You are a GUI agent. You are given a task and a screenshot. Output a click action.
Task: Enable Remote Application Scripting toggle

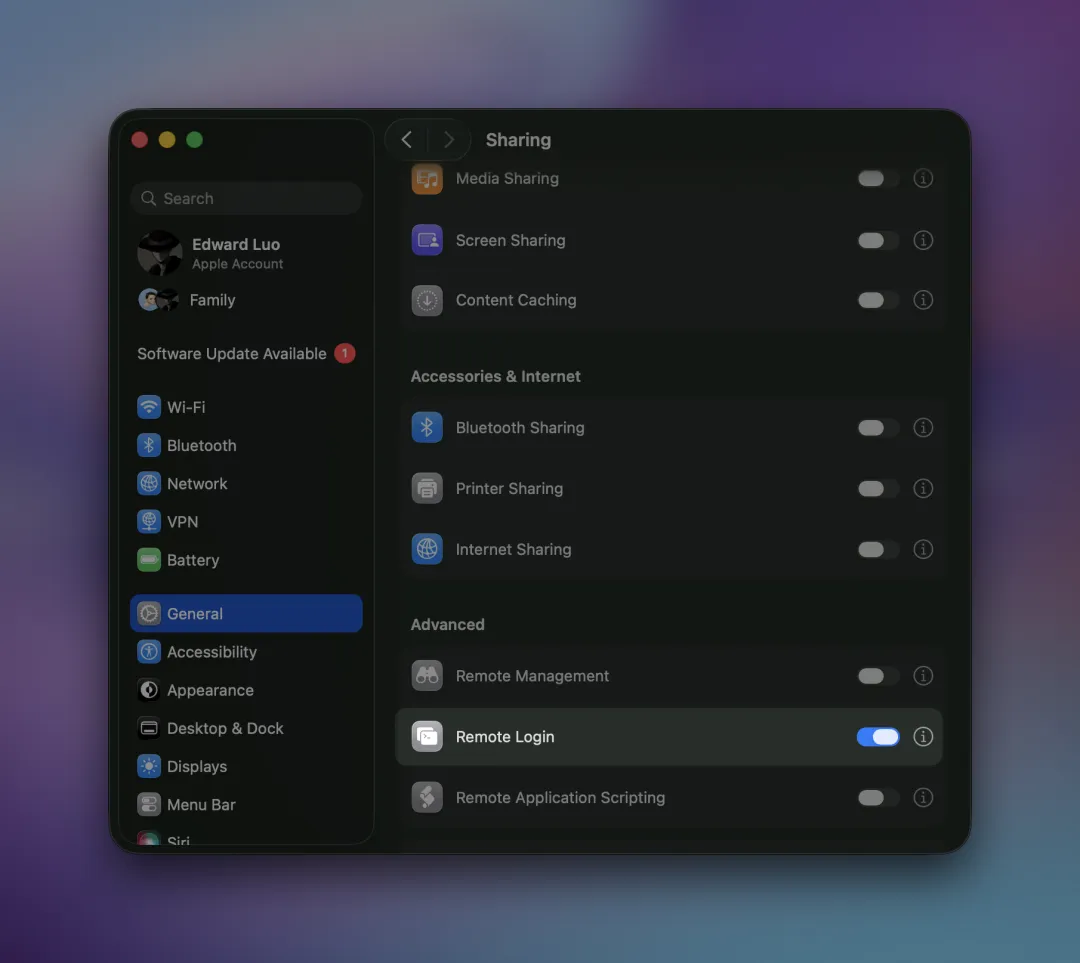click(x=878, y=797)
